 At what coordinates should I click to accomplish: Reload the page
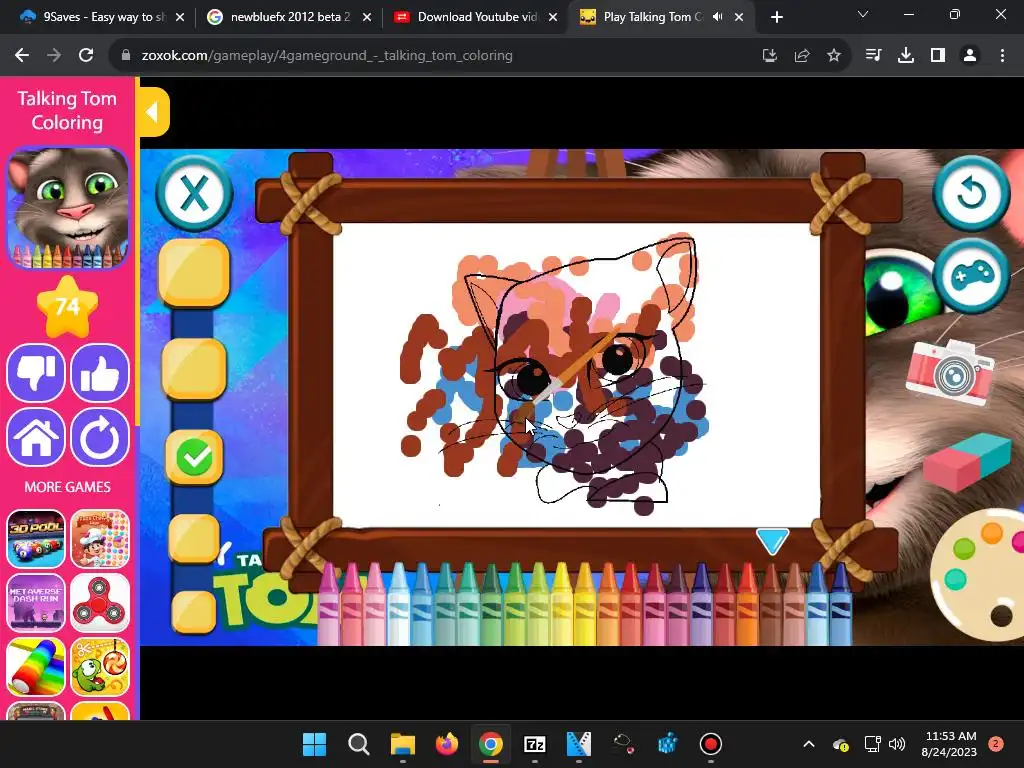click(x=86, y=56)
